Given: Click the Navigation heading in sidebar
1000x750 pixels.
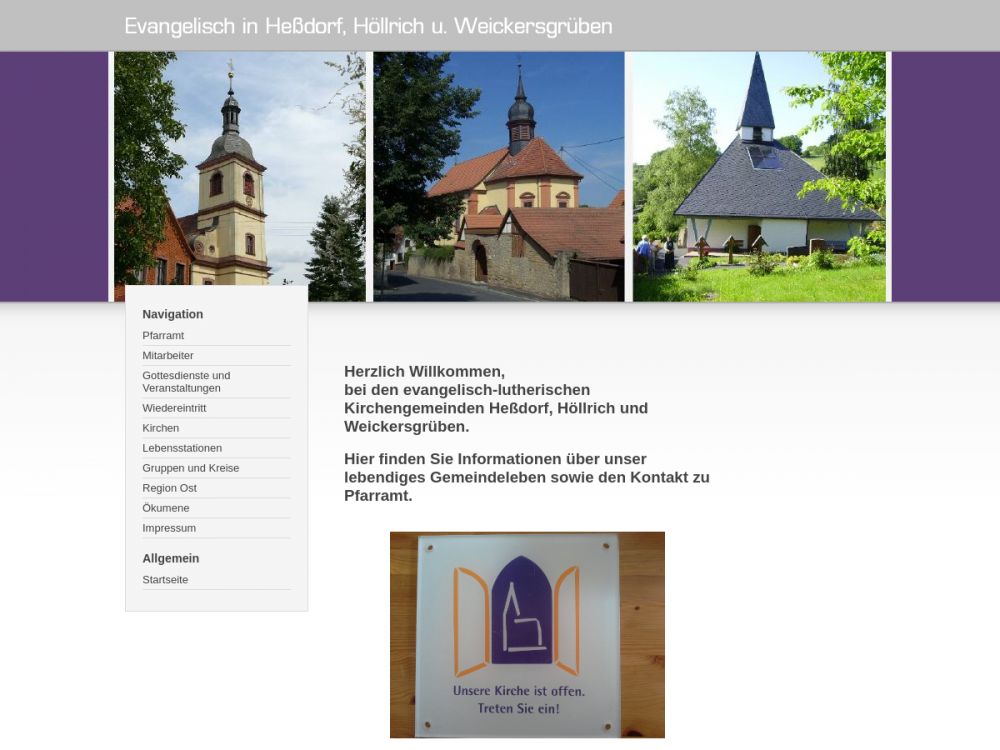Looking at the screenshot, I should (173, 314).
